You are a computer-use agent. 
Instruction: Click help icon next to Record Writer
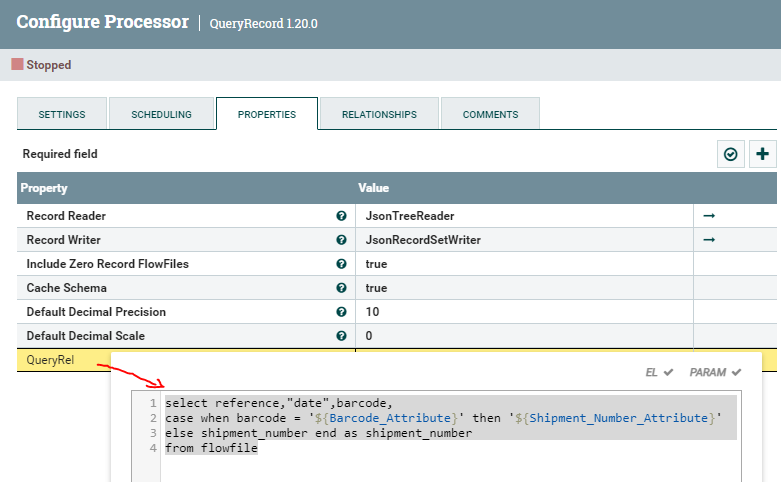pyautogui.click(x=341, y=240)
